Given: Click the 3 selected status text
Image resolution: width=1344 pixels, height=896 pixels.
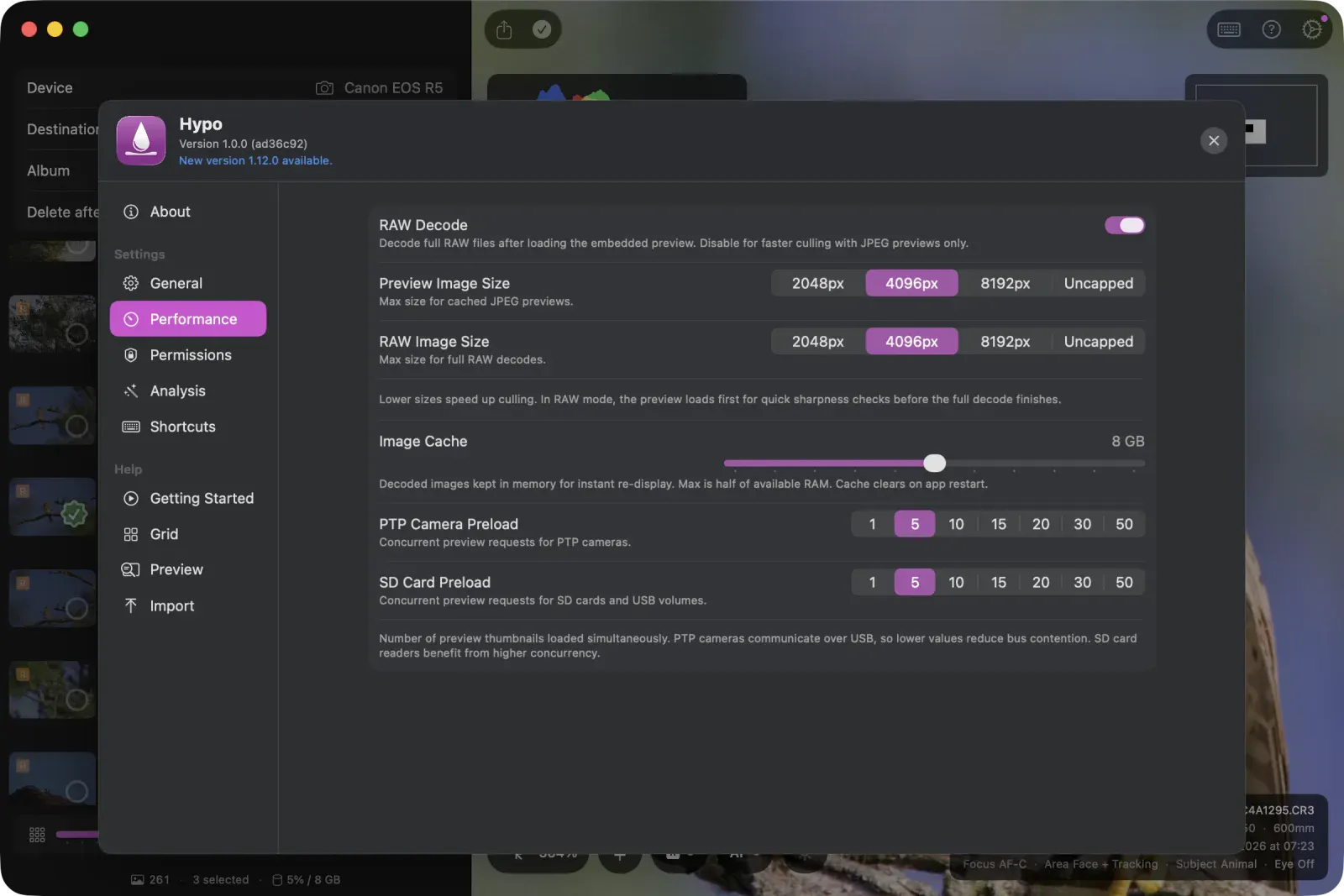Looking at the screenshot, I should pyautogui.click(x=221, y=880).
